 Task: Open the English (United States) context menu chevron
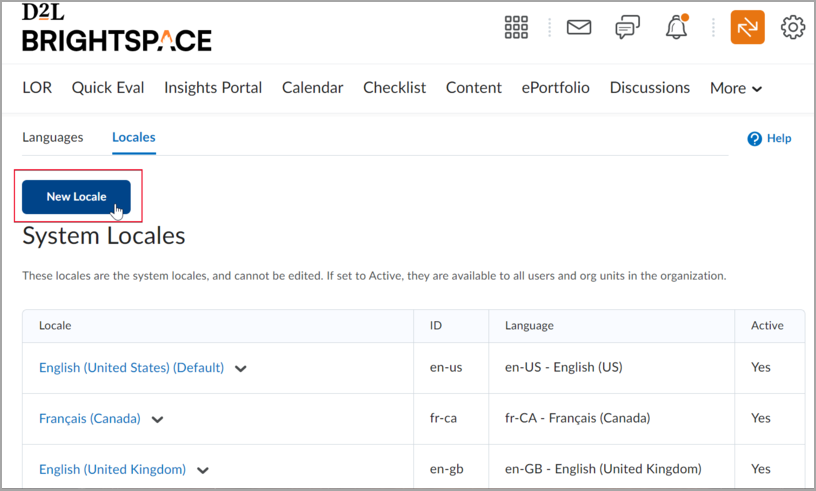[240, 369]
